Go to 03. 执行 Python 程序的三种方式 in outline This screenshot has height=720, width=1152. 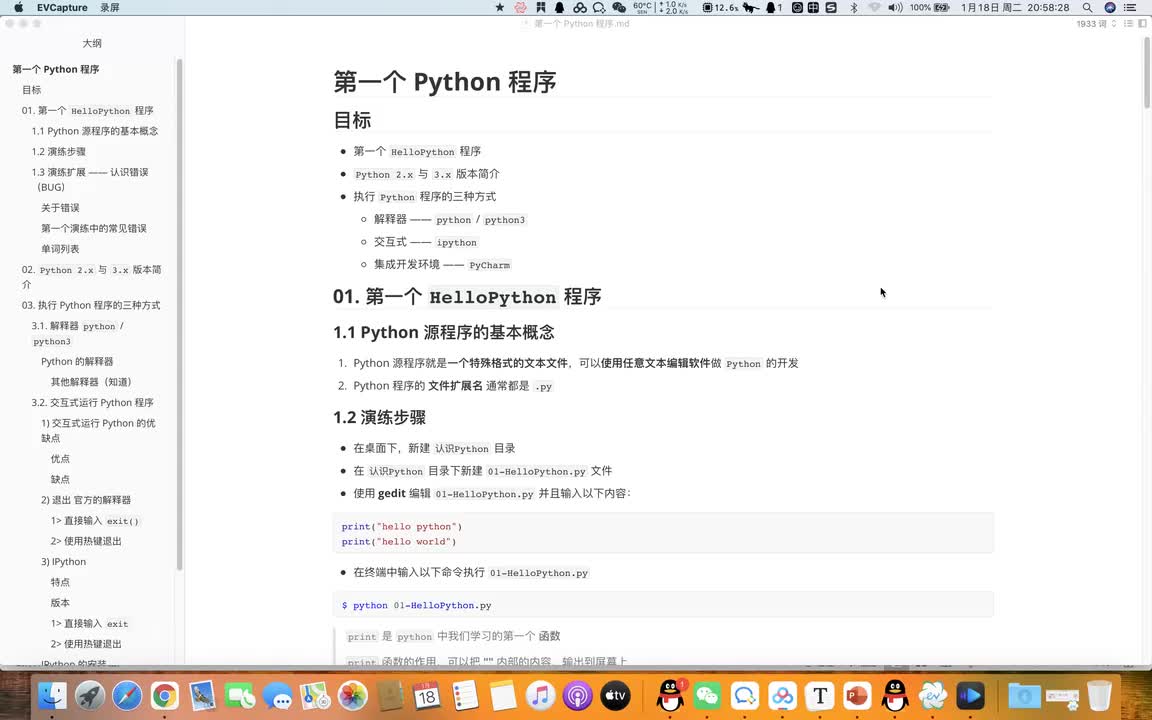(x=91, y=305)
